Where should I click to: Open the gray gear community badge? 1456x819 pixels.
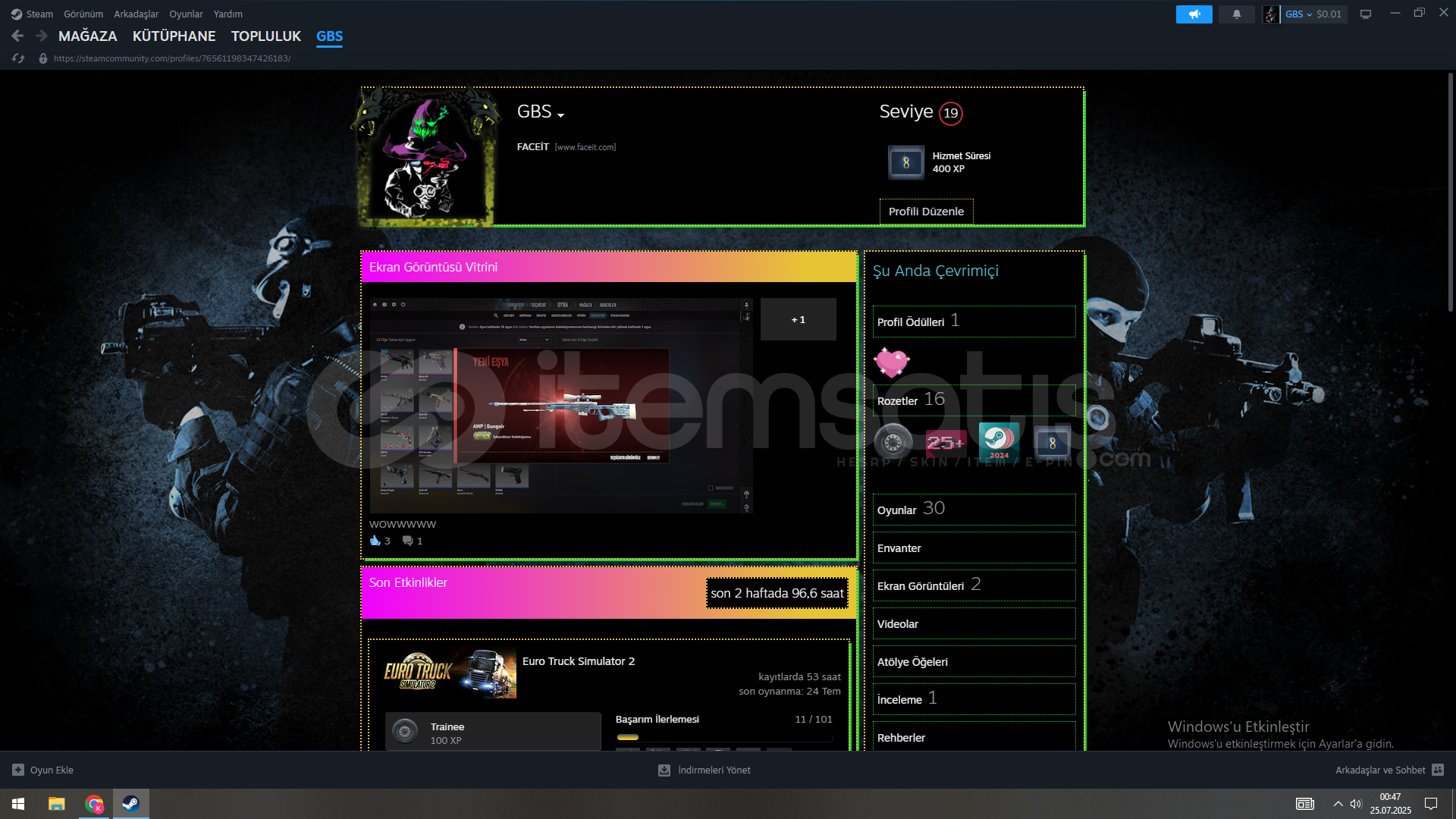coord(893,441)
